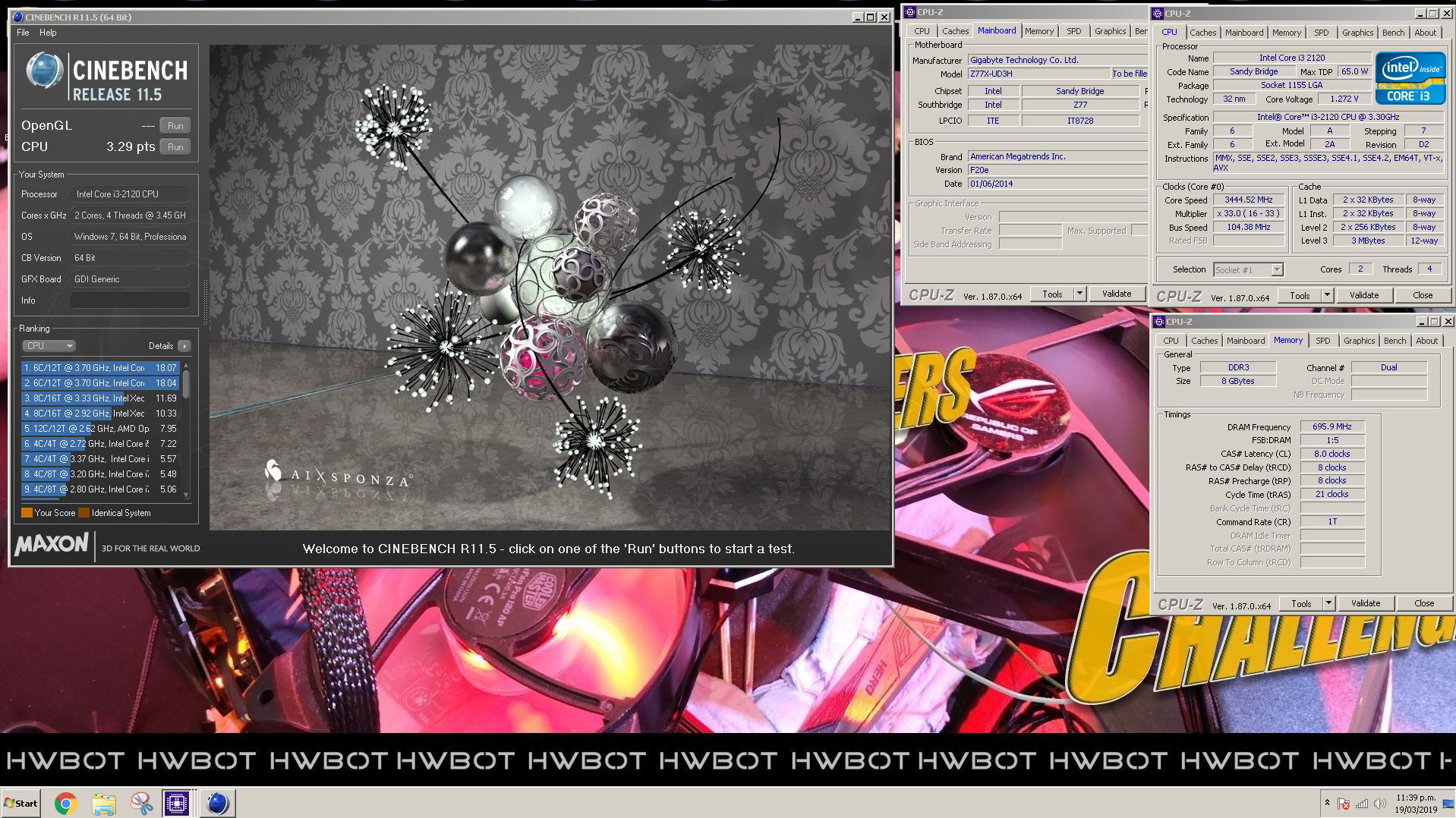This screenshot has height=818, width=1456.
Task: Activate CPU-Z chip icon in the taskbar
Action: pos(177,803)
